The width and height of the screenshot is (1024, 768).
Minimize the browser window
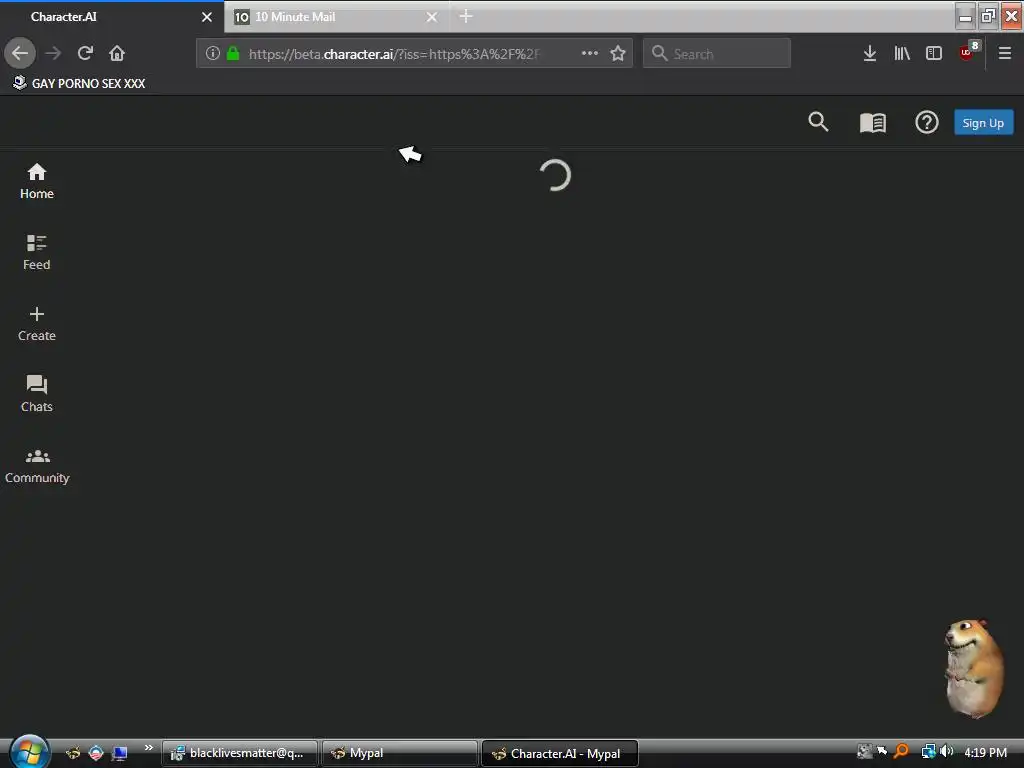pyautogui.click(x=965, y=16)
